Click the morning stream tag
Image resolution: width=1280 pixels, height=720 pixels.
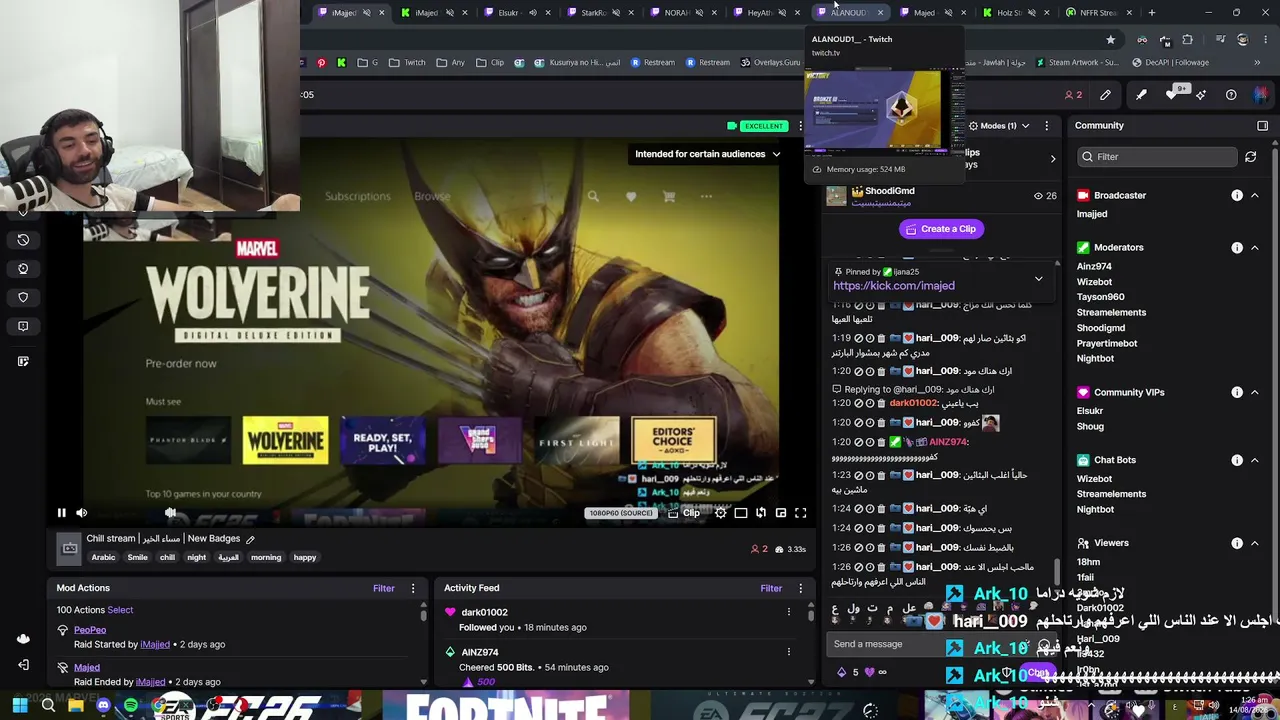pos(266,558)
